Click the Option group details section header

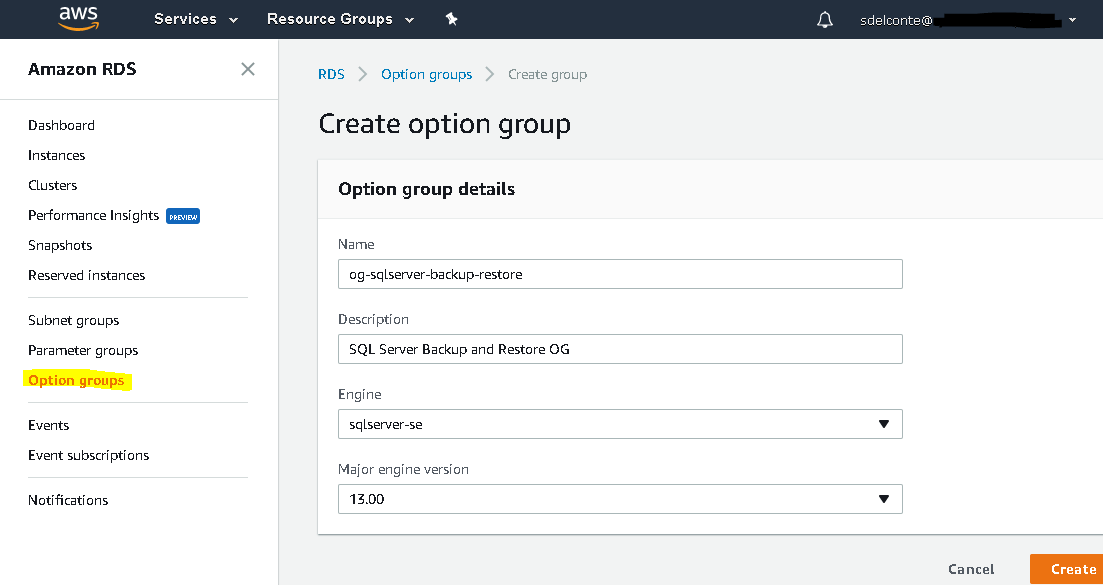(x=426, y=189)
